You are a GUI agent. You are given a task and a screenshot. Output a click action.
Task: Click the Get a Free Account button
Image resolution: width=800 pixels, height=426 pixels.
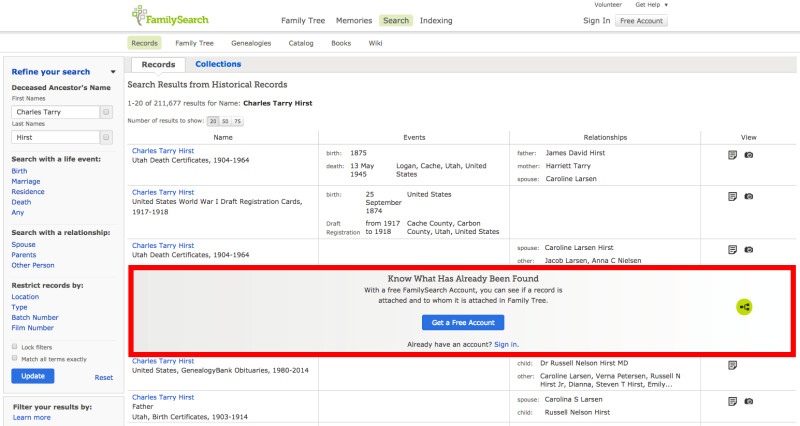463,322
